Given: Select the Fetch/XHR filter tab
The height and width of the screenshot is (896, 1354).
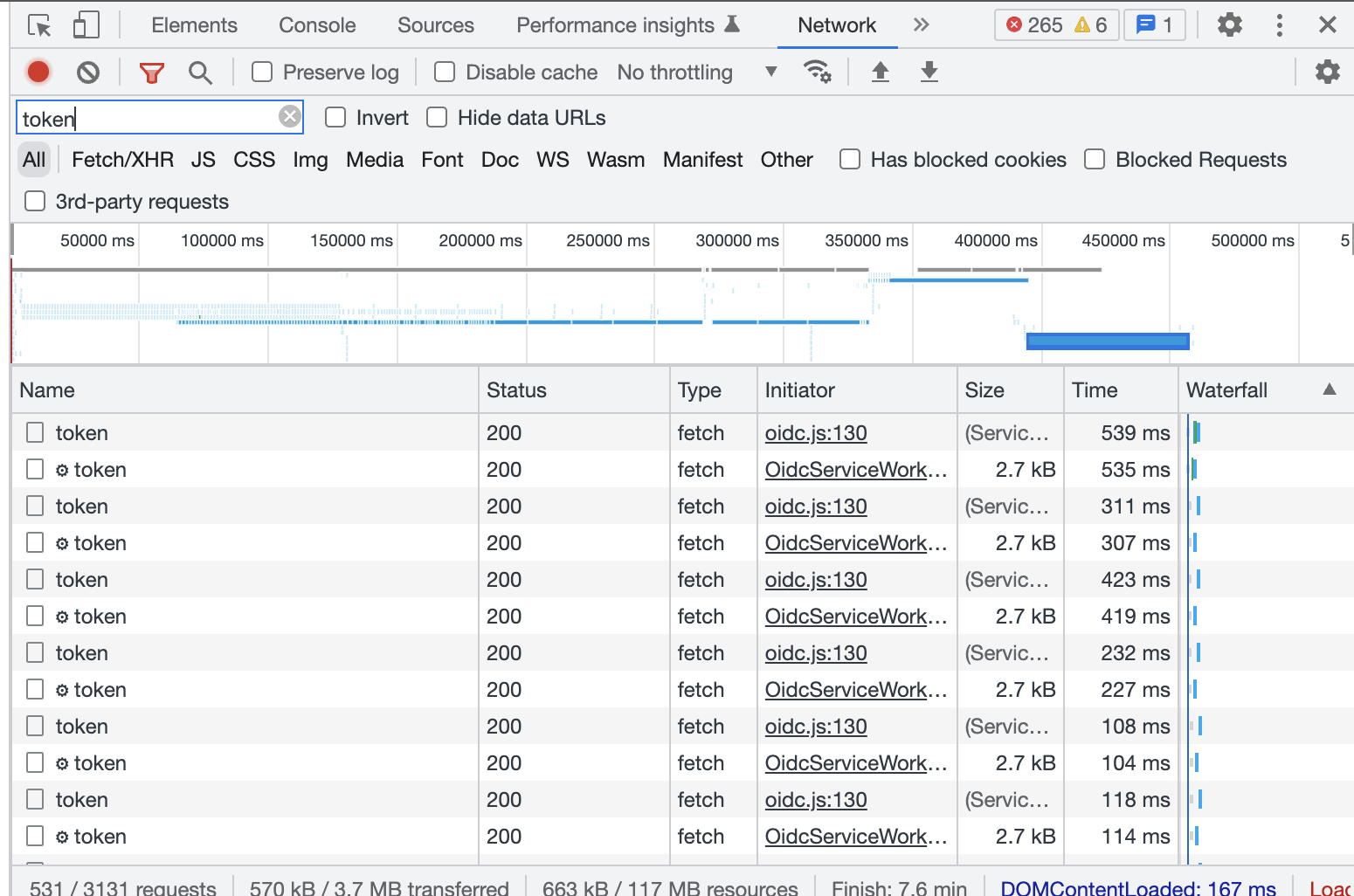Looking at the screenshot, I should [122, 159].
